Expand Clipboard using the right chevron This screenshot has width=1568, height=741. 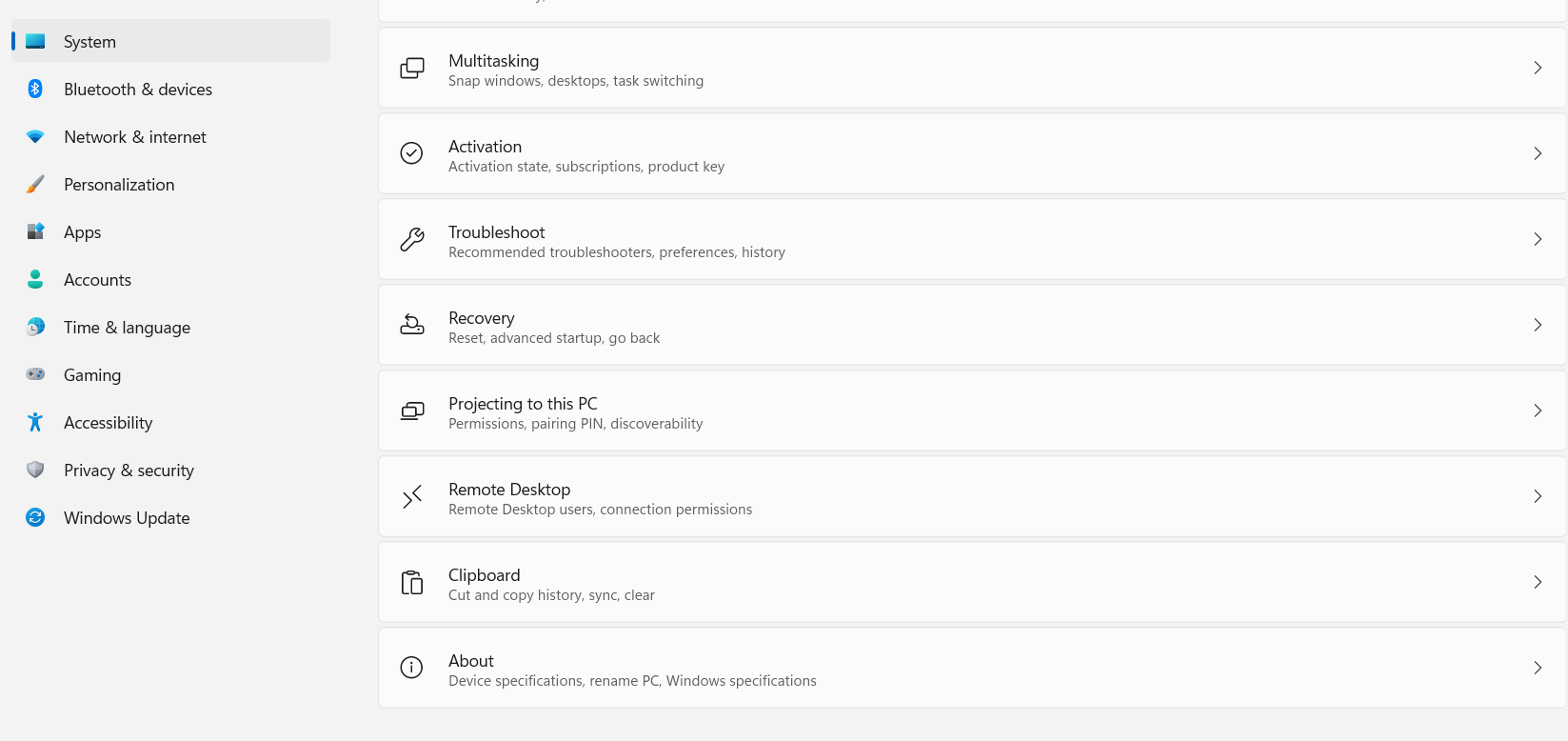1538,582
